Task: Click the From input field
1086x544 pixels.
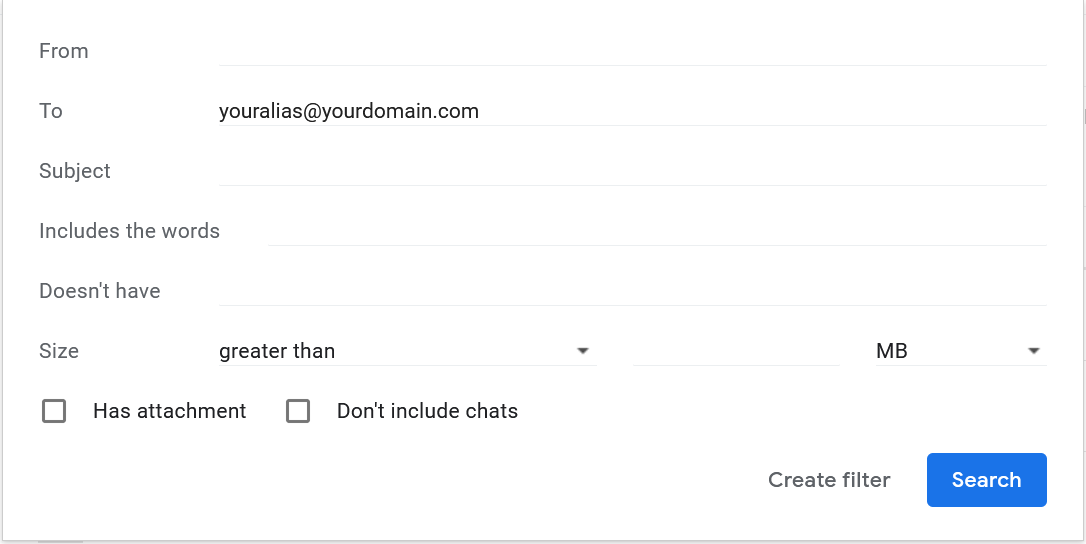Action: coord(632,51)
